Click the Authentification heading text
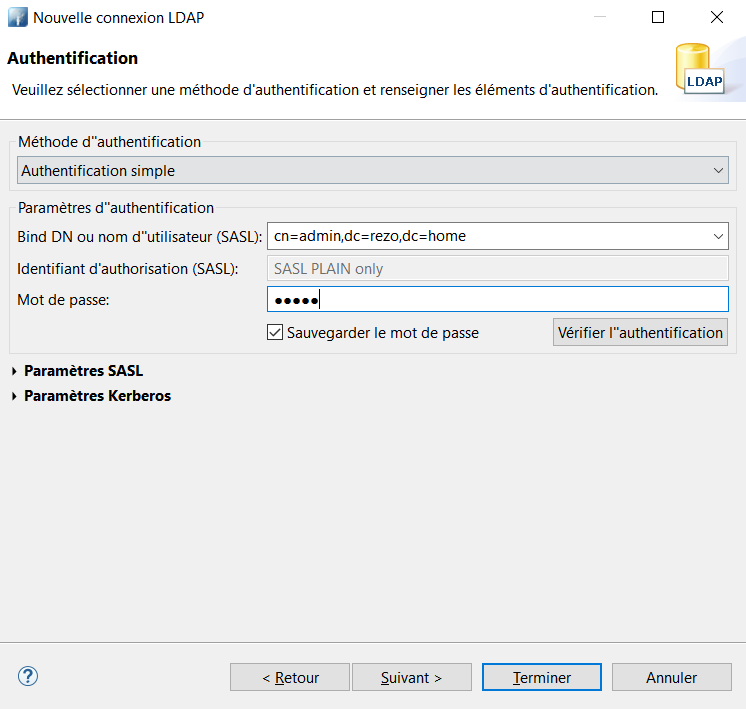 tap(72, 58)
